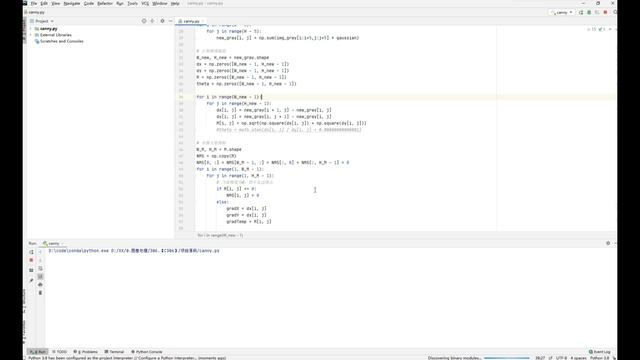
Task: Click Print icon in Run console
Action: point(40,284)
